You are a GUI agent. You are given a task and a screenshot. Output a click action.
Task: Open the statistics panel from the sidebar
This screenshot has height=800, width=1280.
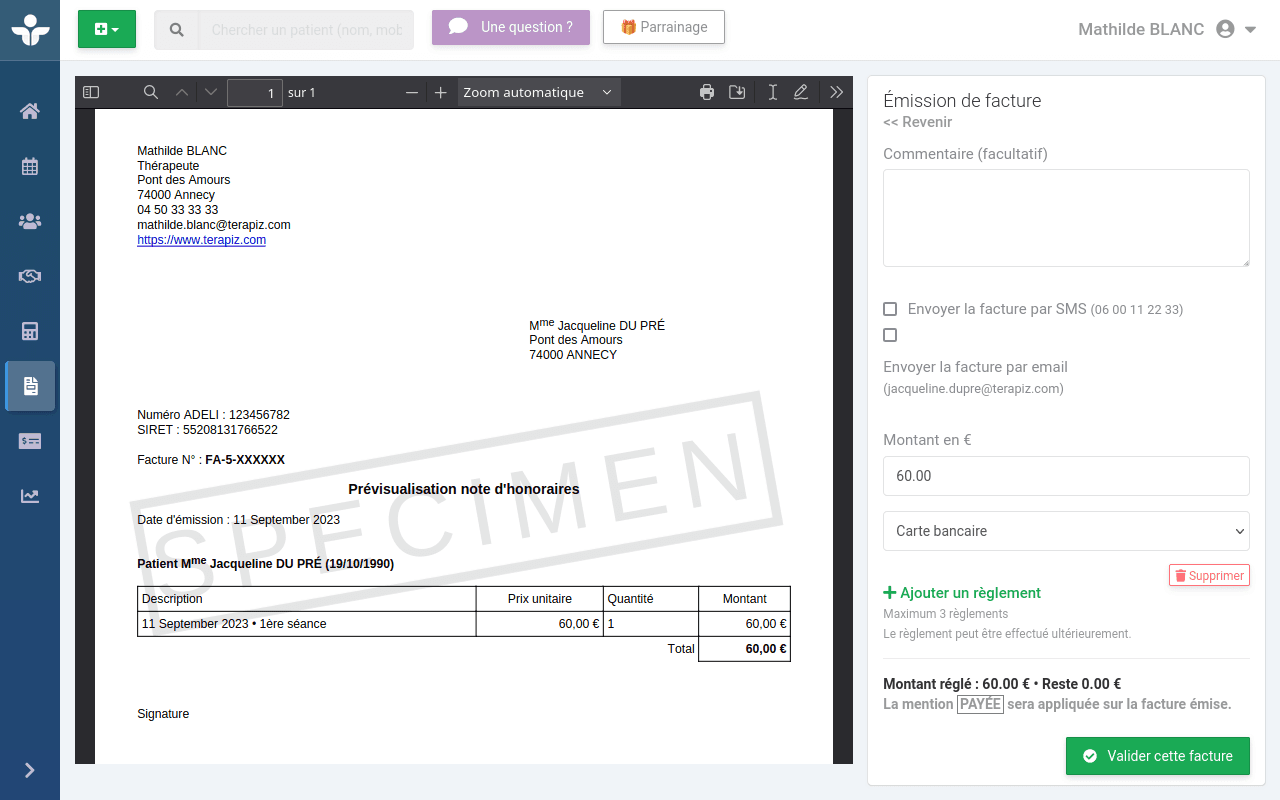pos(30,495)
